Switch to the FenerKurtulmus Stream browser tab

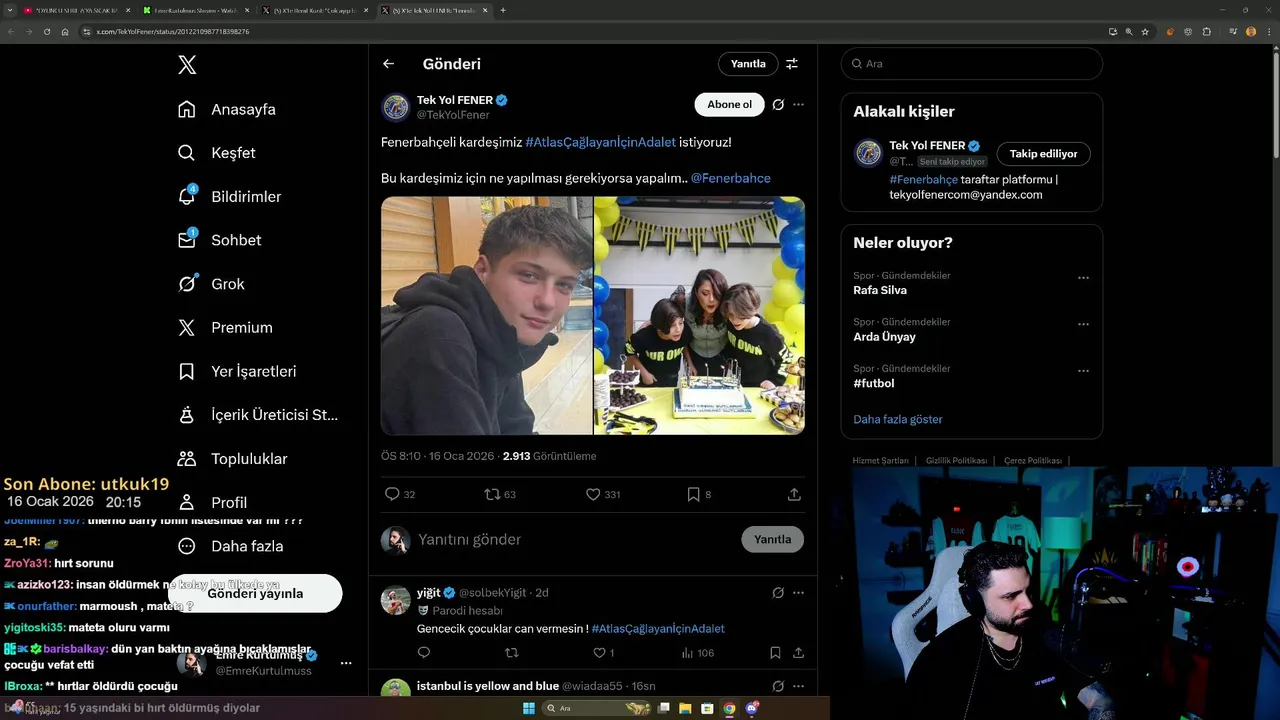tap(195, 10)
